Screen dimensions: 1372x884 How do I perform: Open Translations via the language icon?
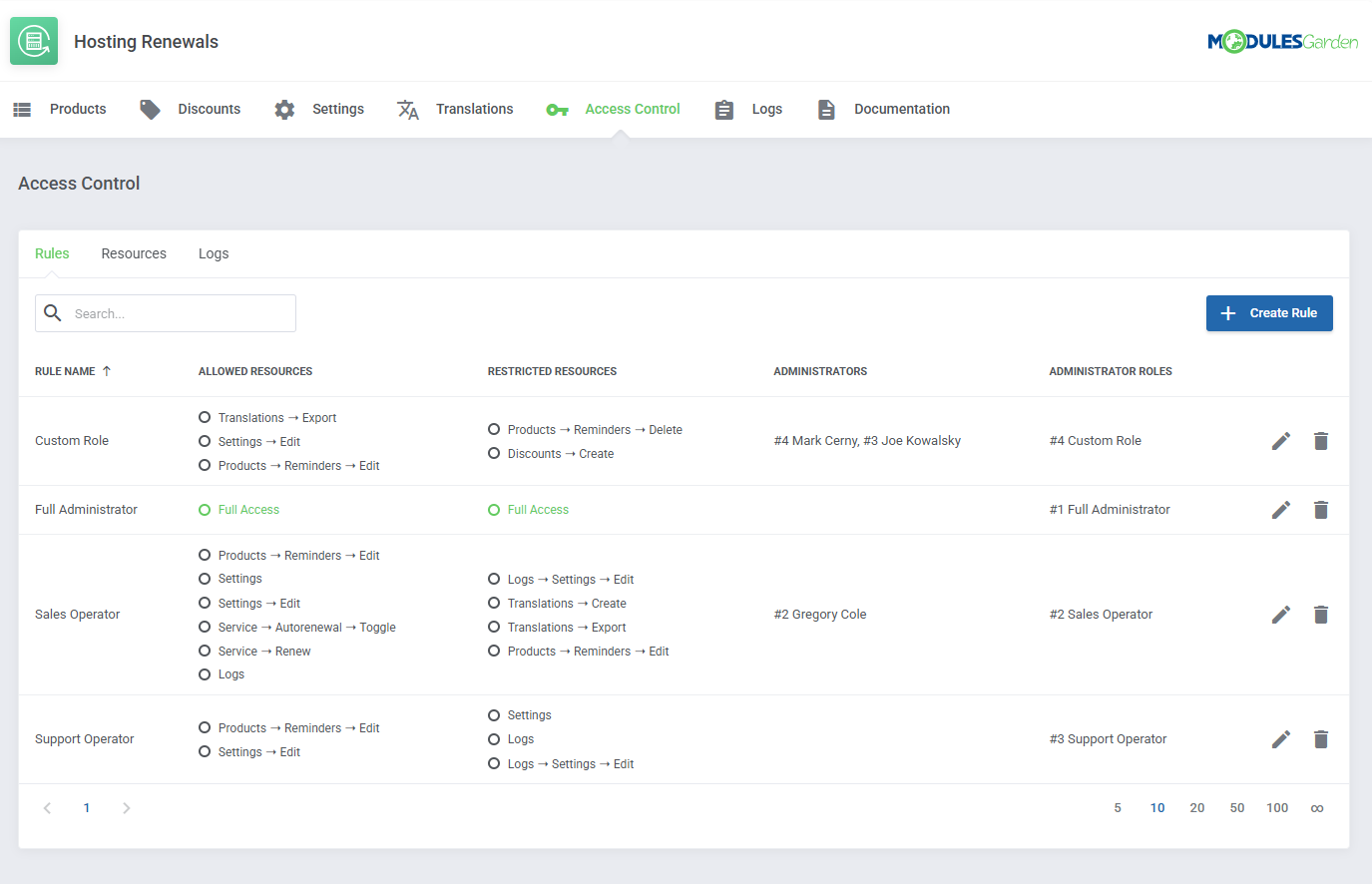click(408, 110)
